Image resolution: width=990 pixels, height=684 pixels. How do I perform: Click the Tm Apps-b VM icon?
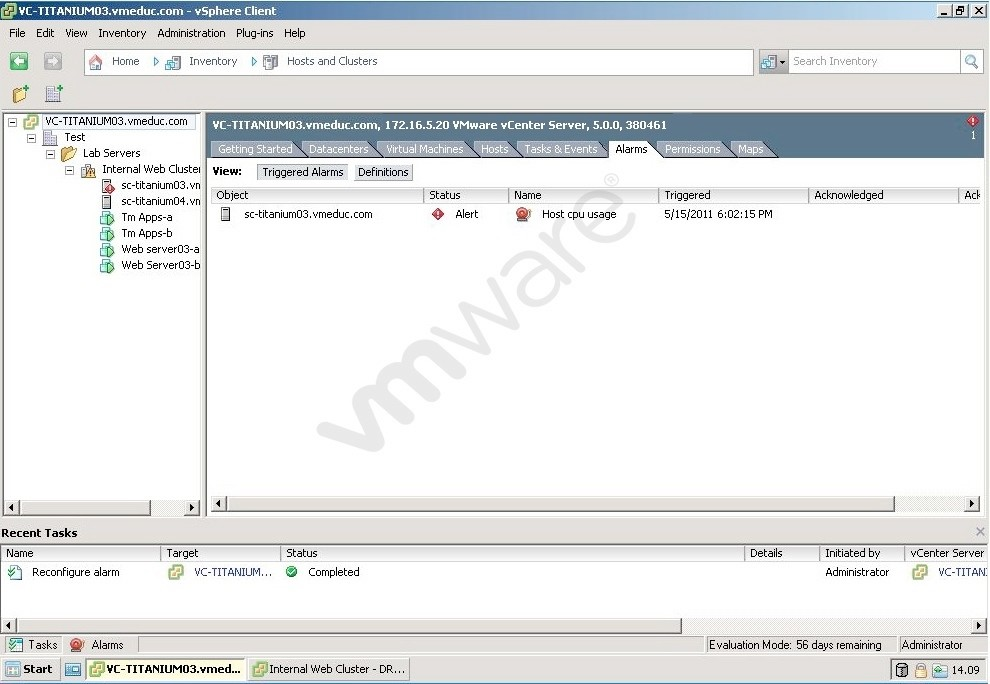point(107,234)
